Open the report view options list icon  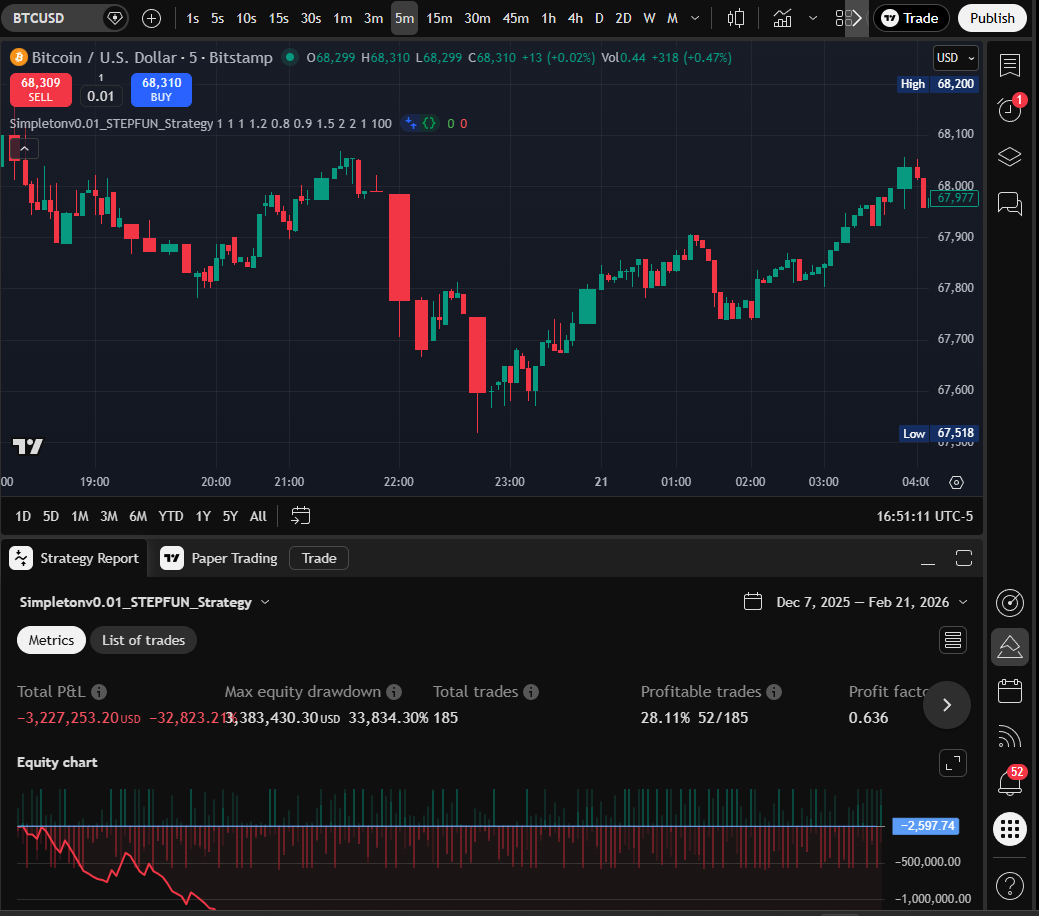953,640
